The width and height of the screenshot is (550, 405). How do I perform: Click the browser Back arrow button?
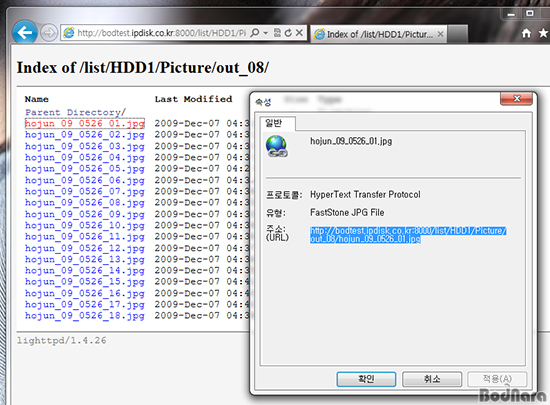pos(25,33)
